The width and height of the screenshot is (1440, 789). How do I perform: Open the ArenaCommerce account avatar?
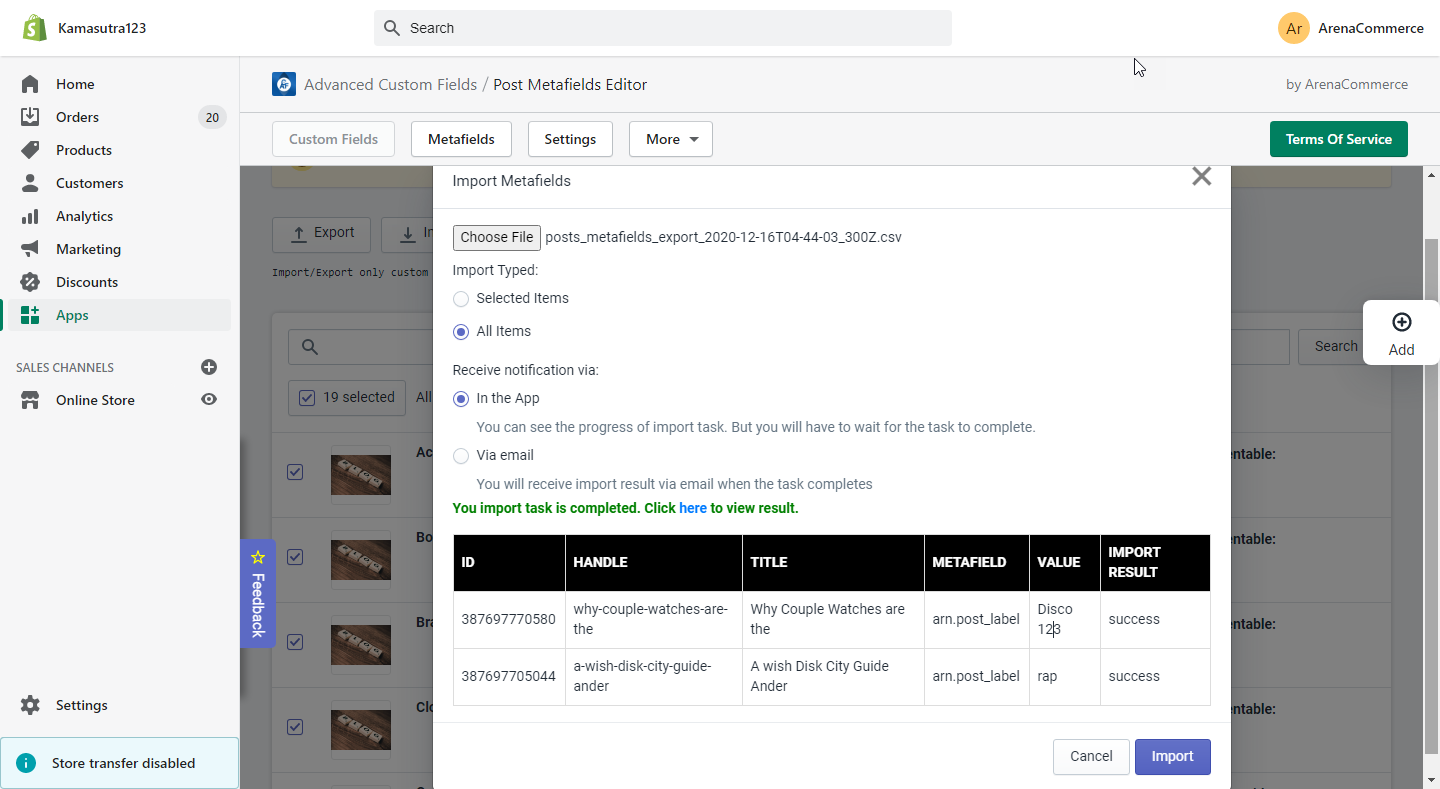coord(1294,28)
